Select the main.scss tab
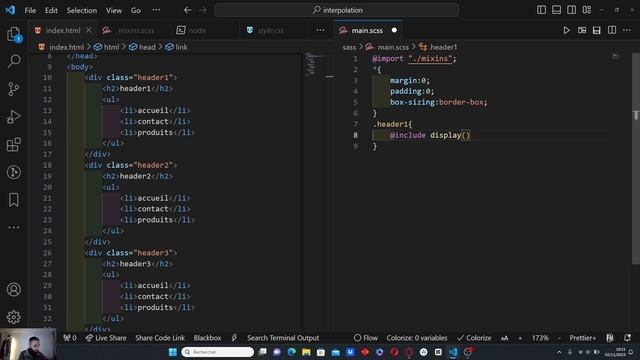The height and width of the screenshot is (360, 640). click(x=367, y=30)
